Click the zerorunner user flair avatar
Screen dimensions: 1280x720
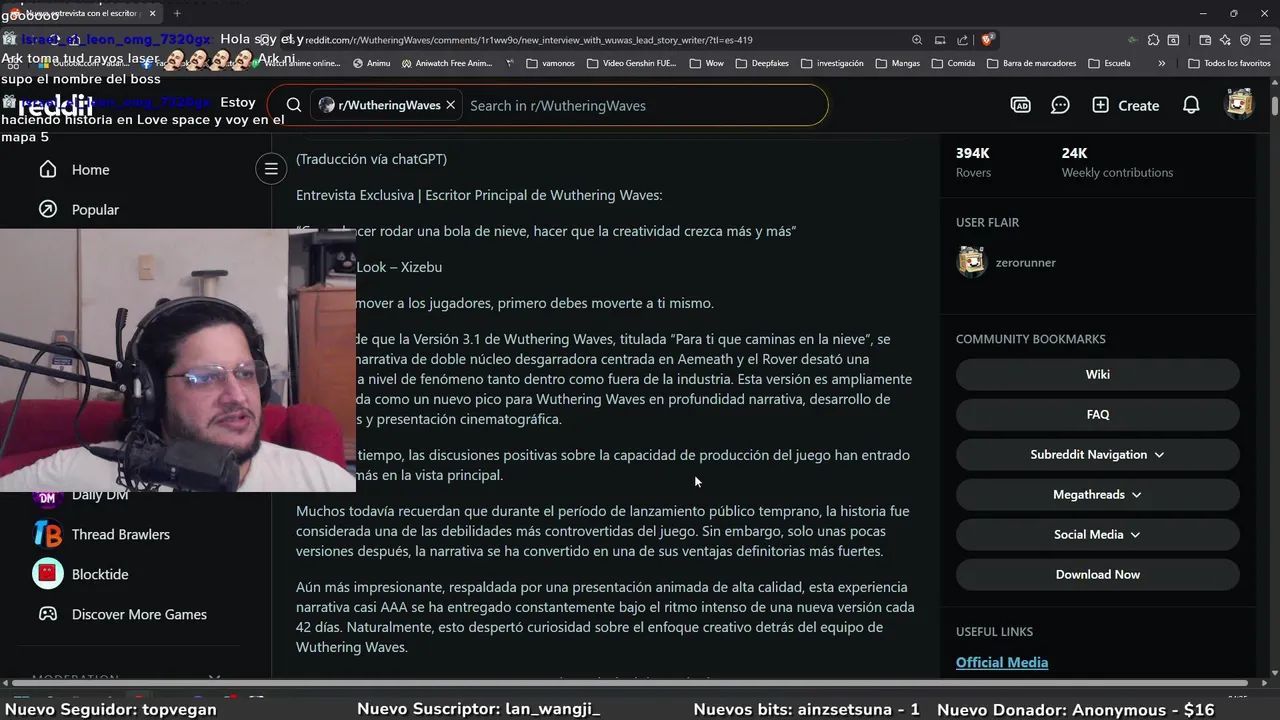pyautogui.click(x=971, y=262)
